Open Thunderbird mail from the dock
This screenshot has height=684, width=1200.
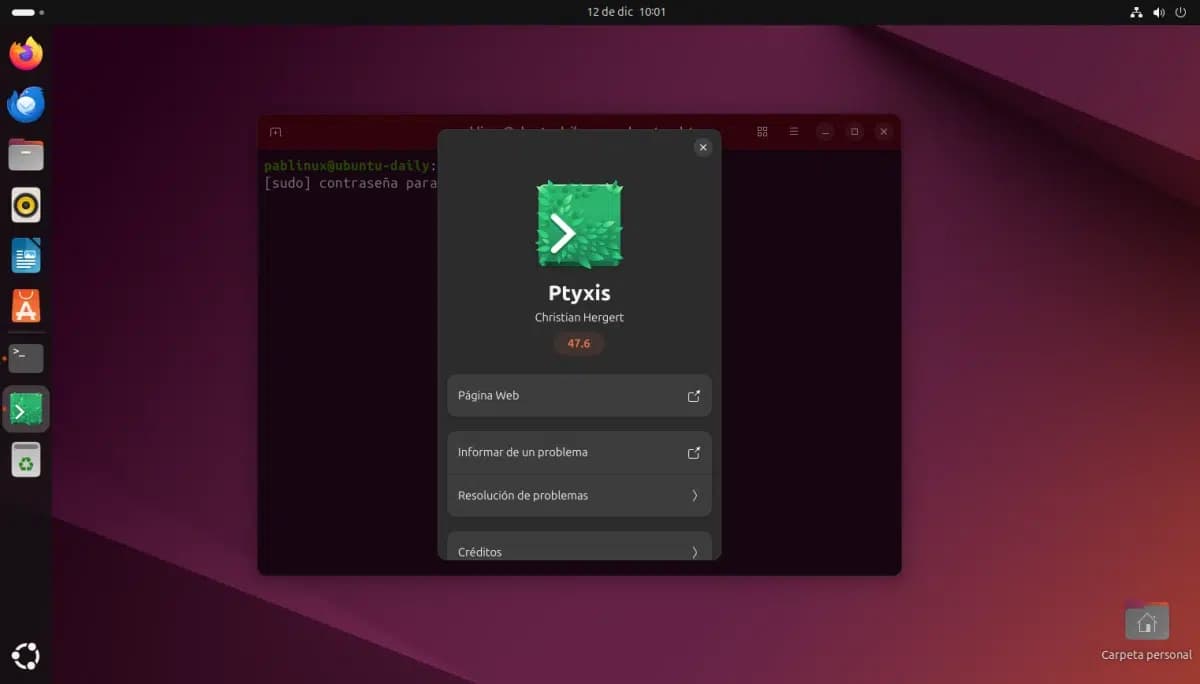pos(26,104)
